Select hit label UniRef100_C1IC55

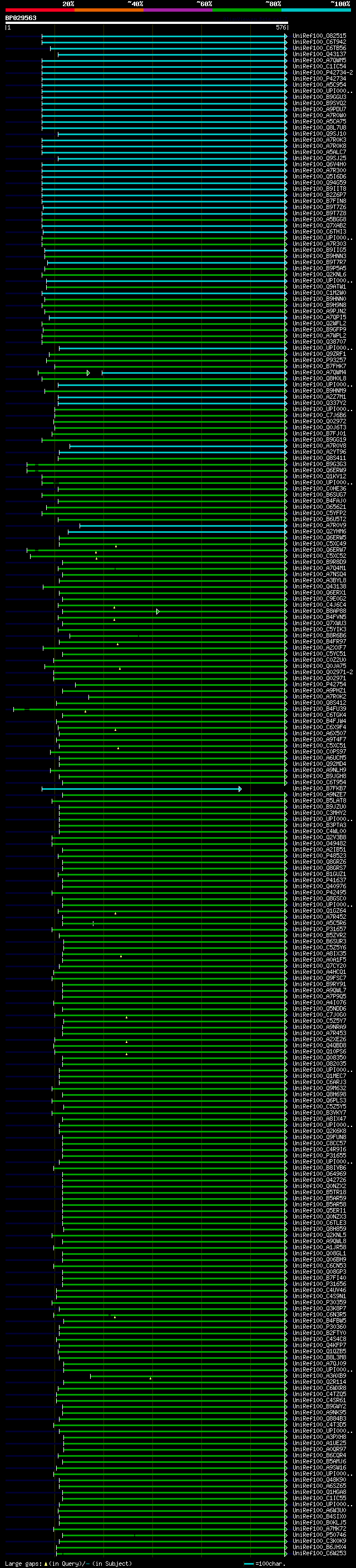pyautogui.click(x=319, y=1498)
